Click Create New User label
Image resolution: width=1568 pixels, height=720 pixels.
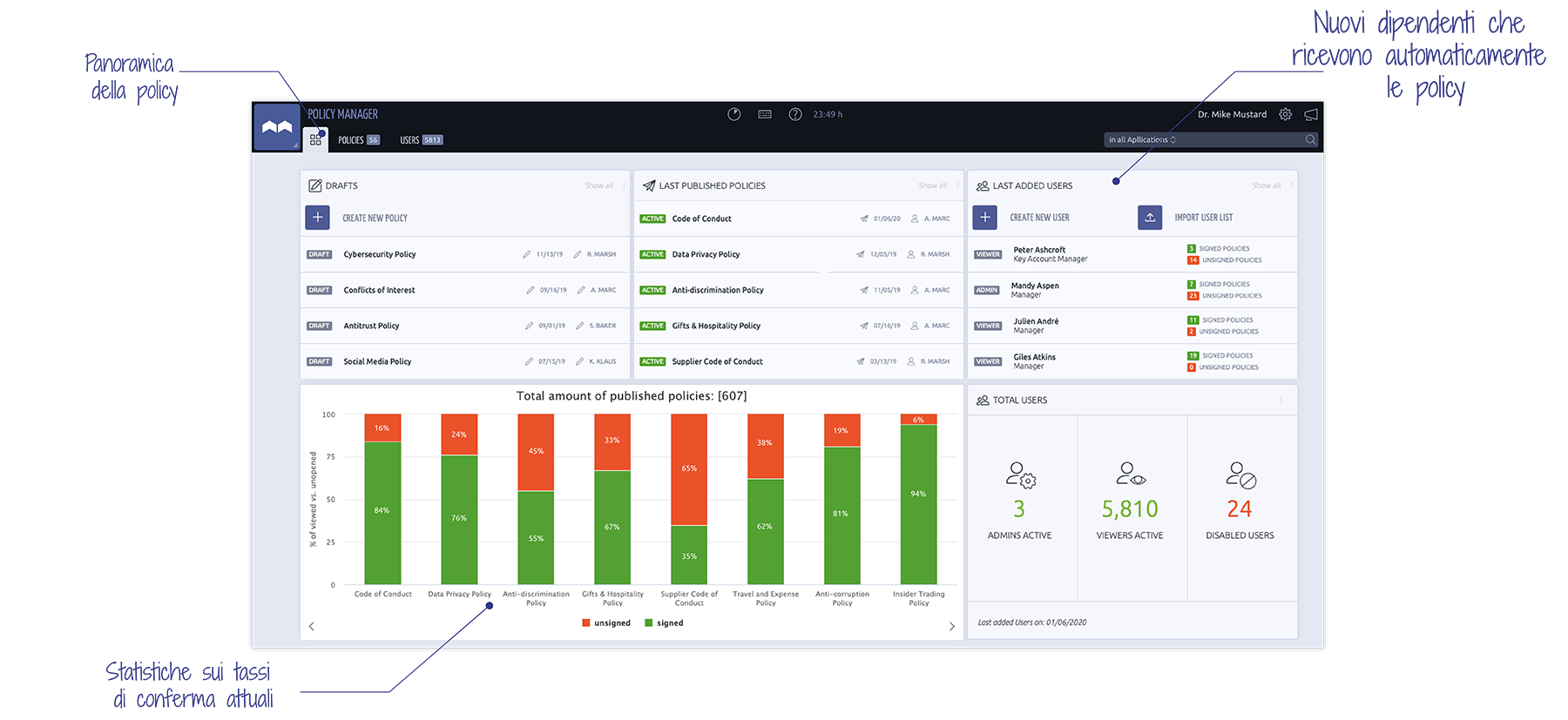(1039, 218)
